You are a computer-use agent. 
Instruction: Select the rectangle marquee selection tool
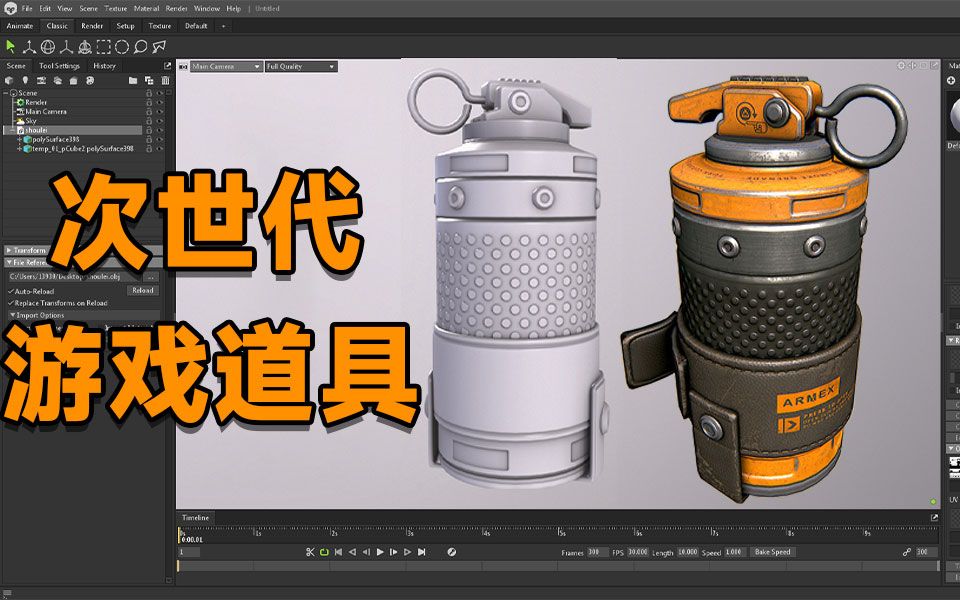104,45
